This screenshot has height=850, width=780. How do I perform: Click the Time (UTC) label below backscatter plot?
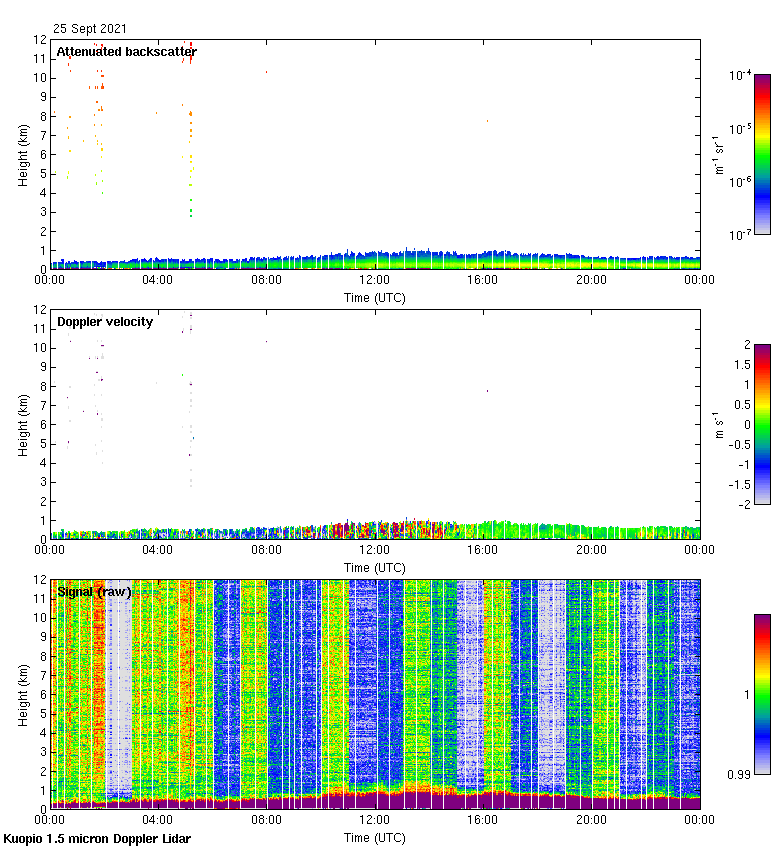(374, 298)
